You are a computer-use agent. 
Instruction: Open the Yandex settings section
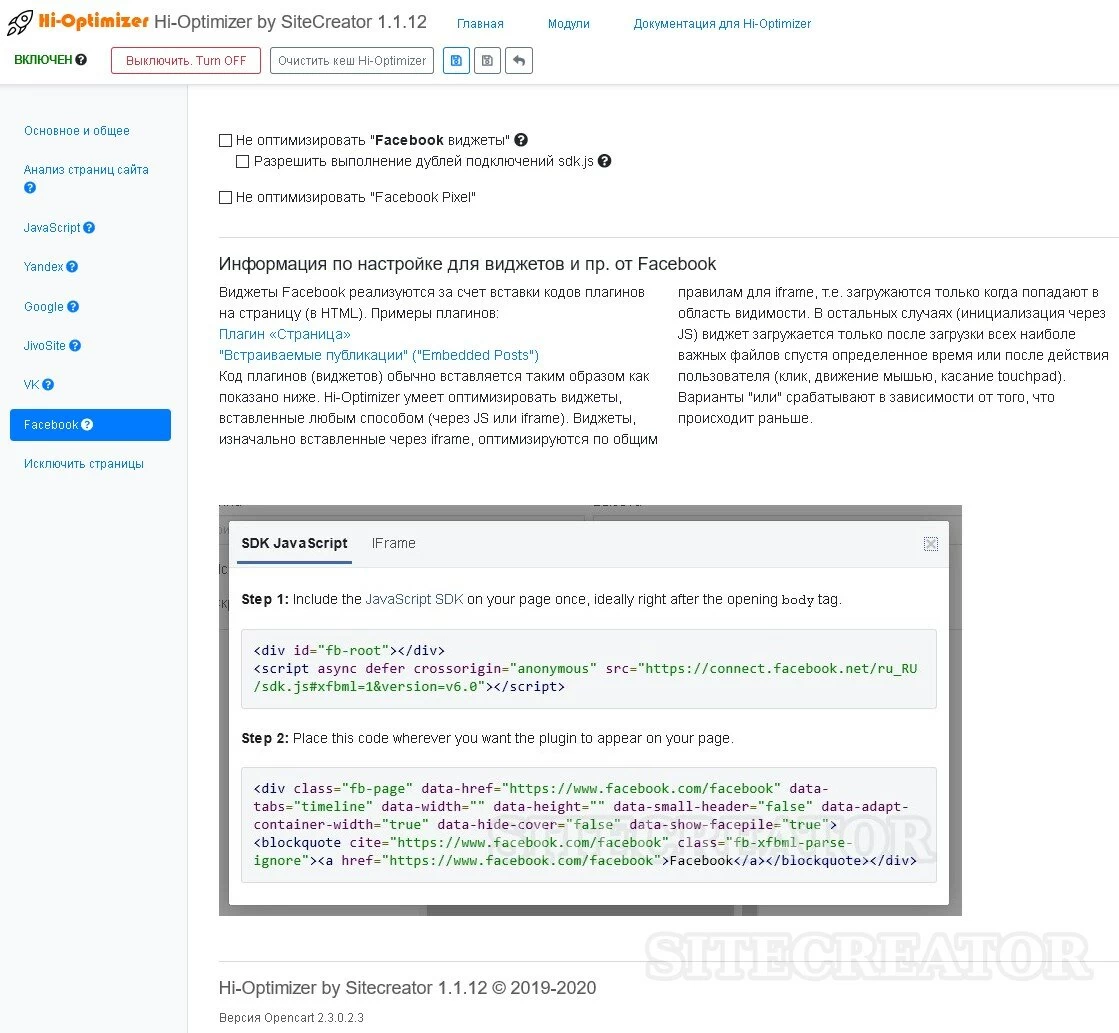44,267
